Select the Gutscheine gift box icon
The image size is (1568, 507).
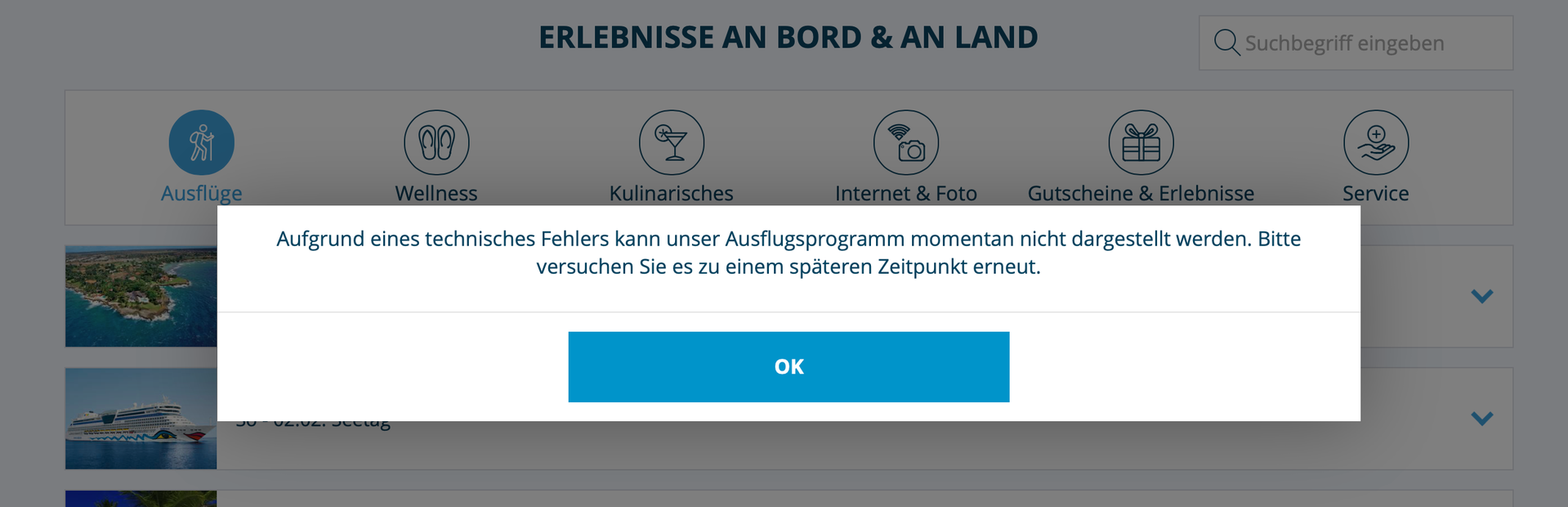1141,142
